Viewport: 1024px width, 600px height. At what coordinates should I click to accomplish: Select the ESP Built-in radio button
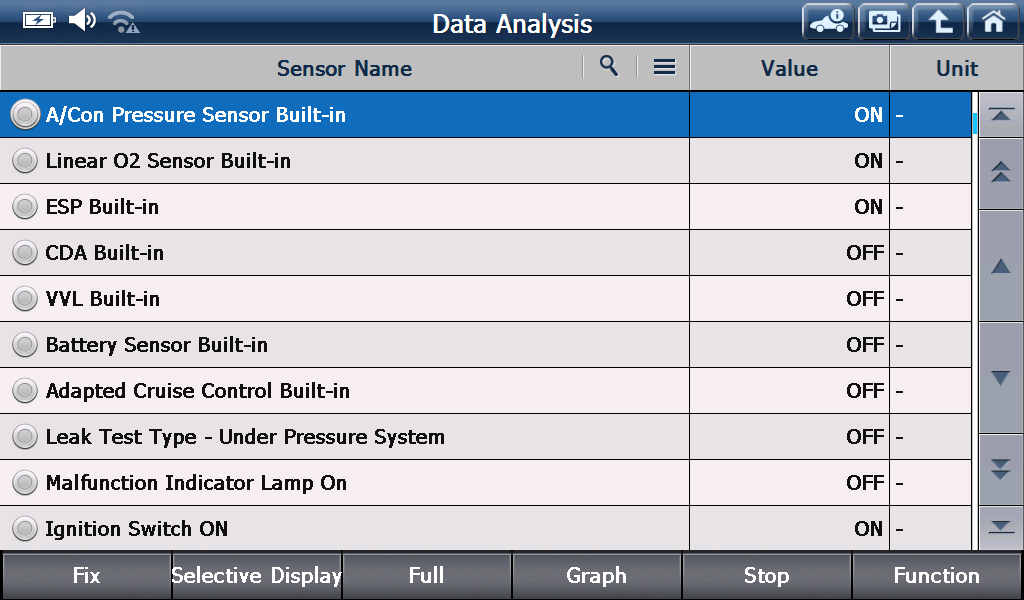click(25, 207)
